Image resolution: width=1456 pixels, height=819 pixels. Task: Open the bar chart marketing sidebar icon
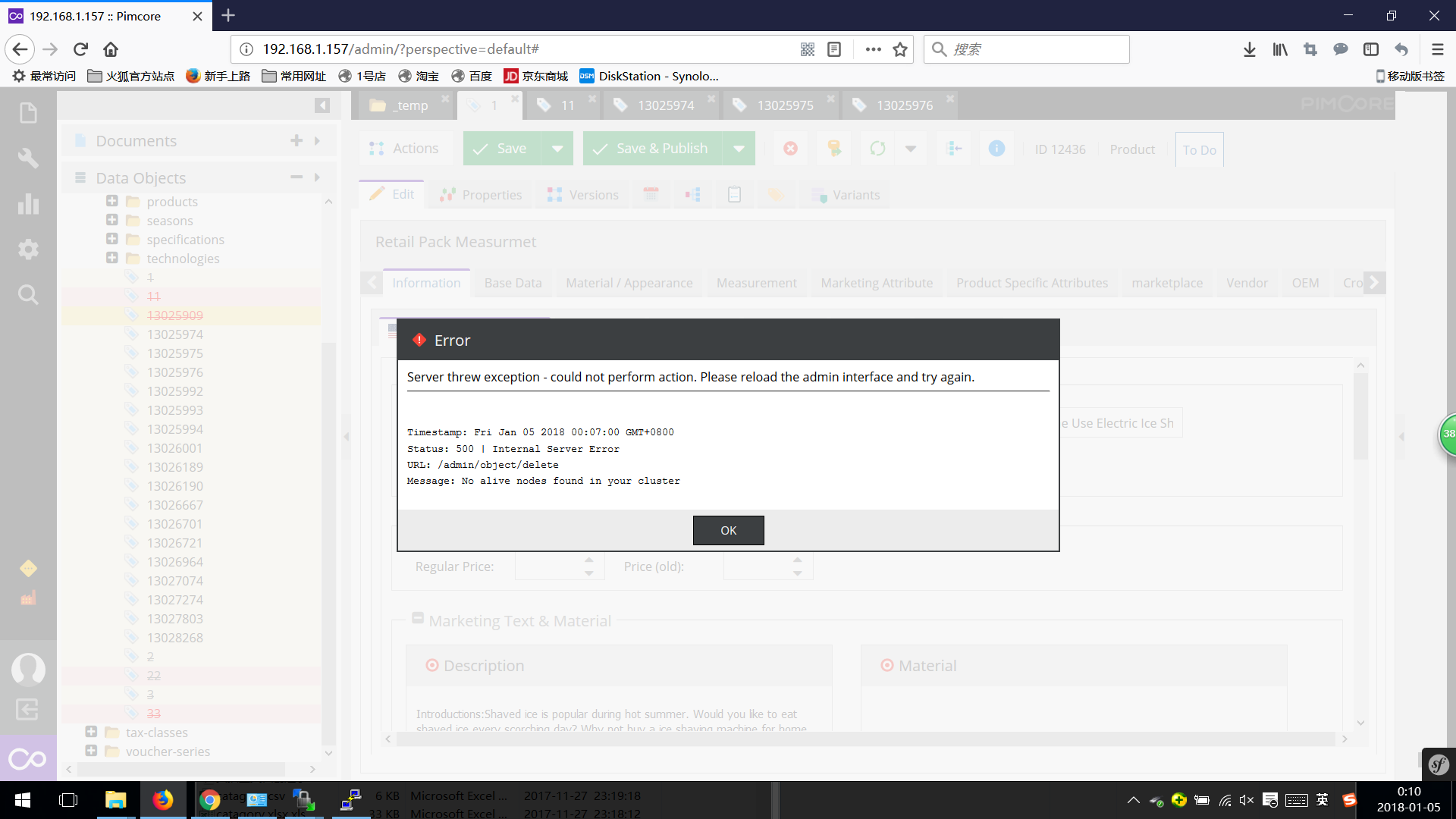(28, 203)
